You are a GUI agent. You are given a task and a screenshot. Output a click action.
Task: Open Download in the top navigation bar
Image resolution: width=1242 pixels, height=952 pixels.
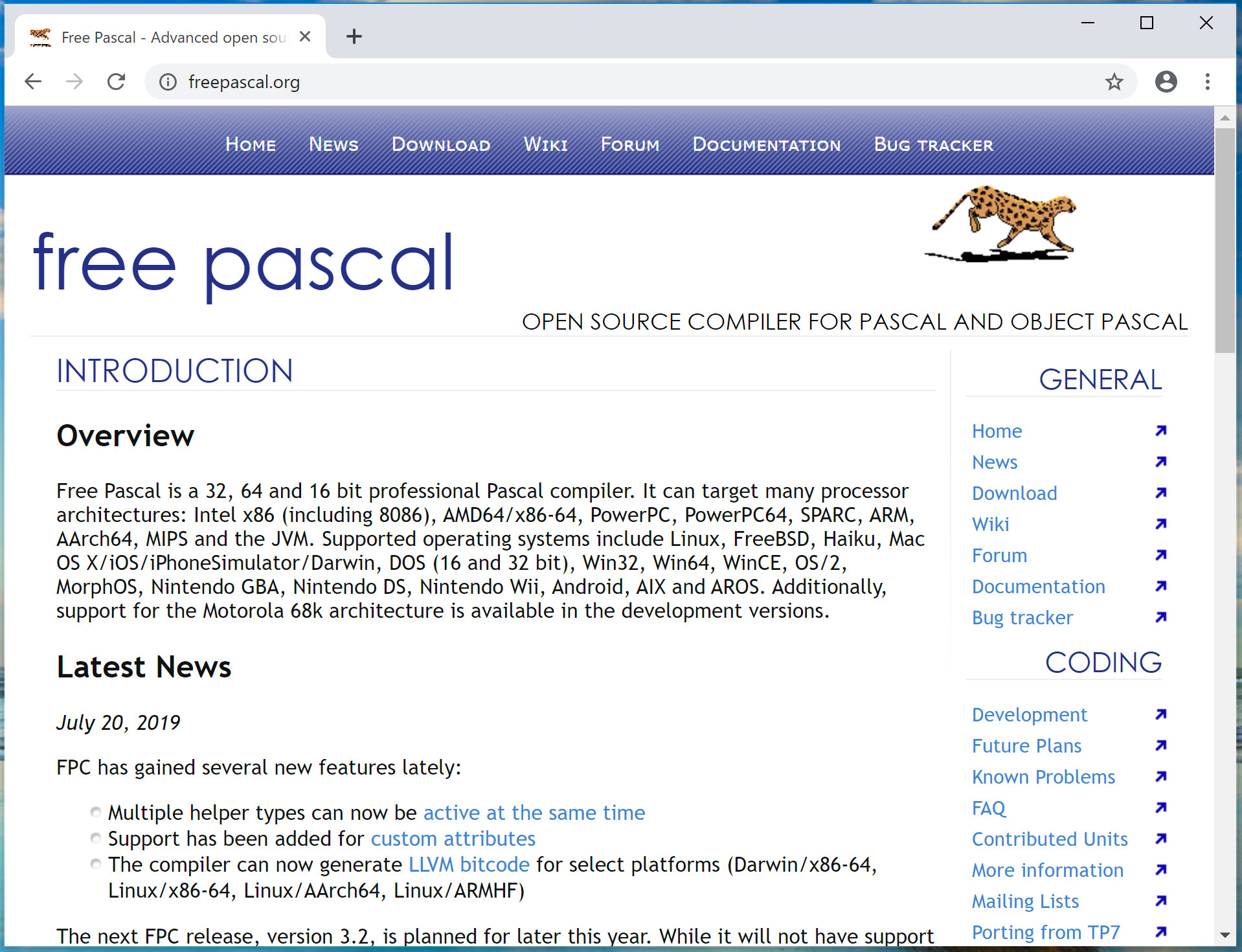pos(440,144)
